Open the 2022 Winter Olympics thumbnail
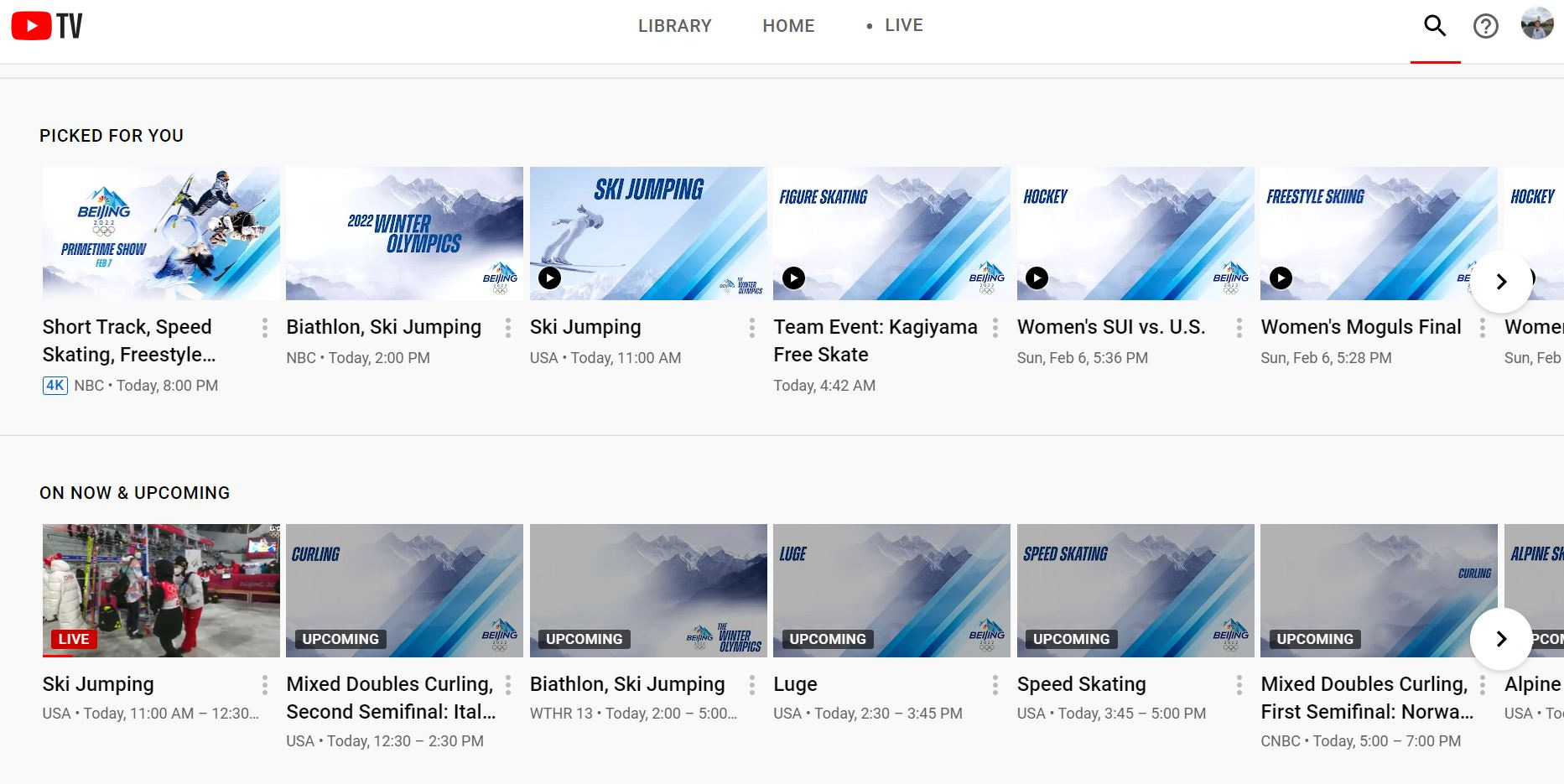This screenshot has width=1564, height=784. click(404, 233)
